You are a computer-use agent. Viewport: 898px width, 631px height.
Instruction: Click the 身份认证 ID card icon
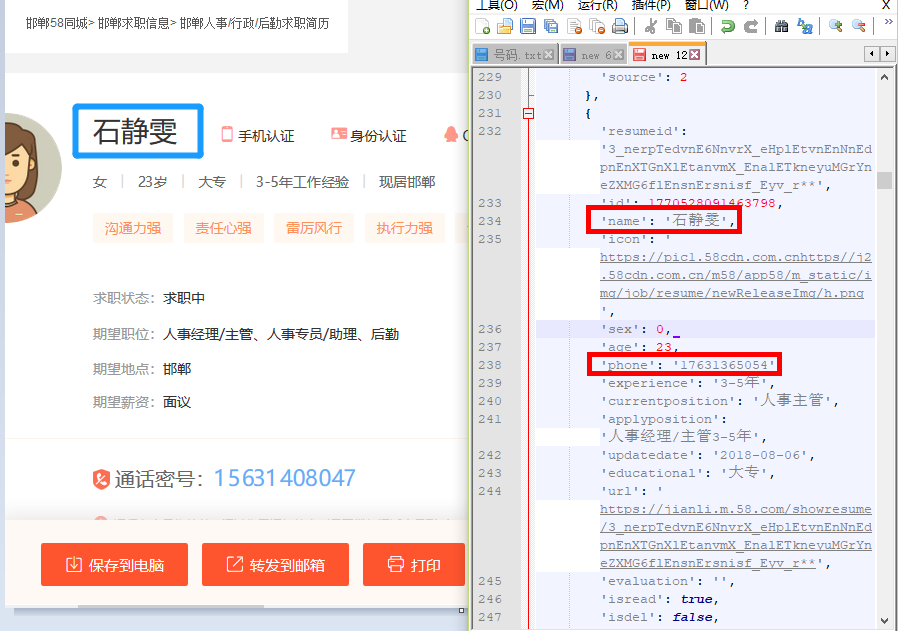click(x=338, y=133)
